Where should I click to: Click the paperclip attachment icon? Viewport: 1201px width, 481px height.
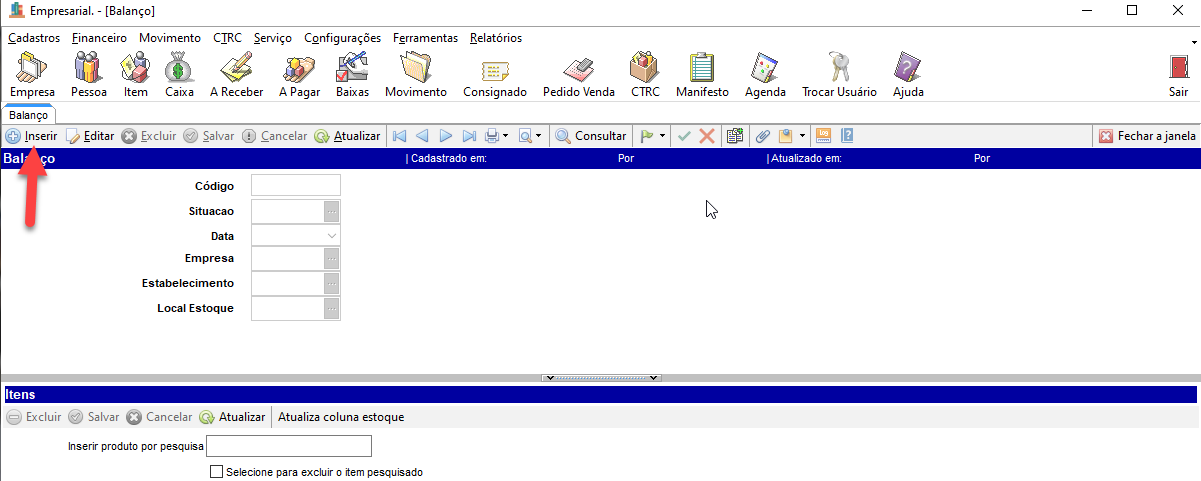[x=762, y=136]
